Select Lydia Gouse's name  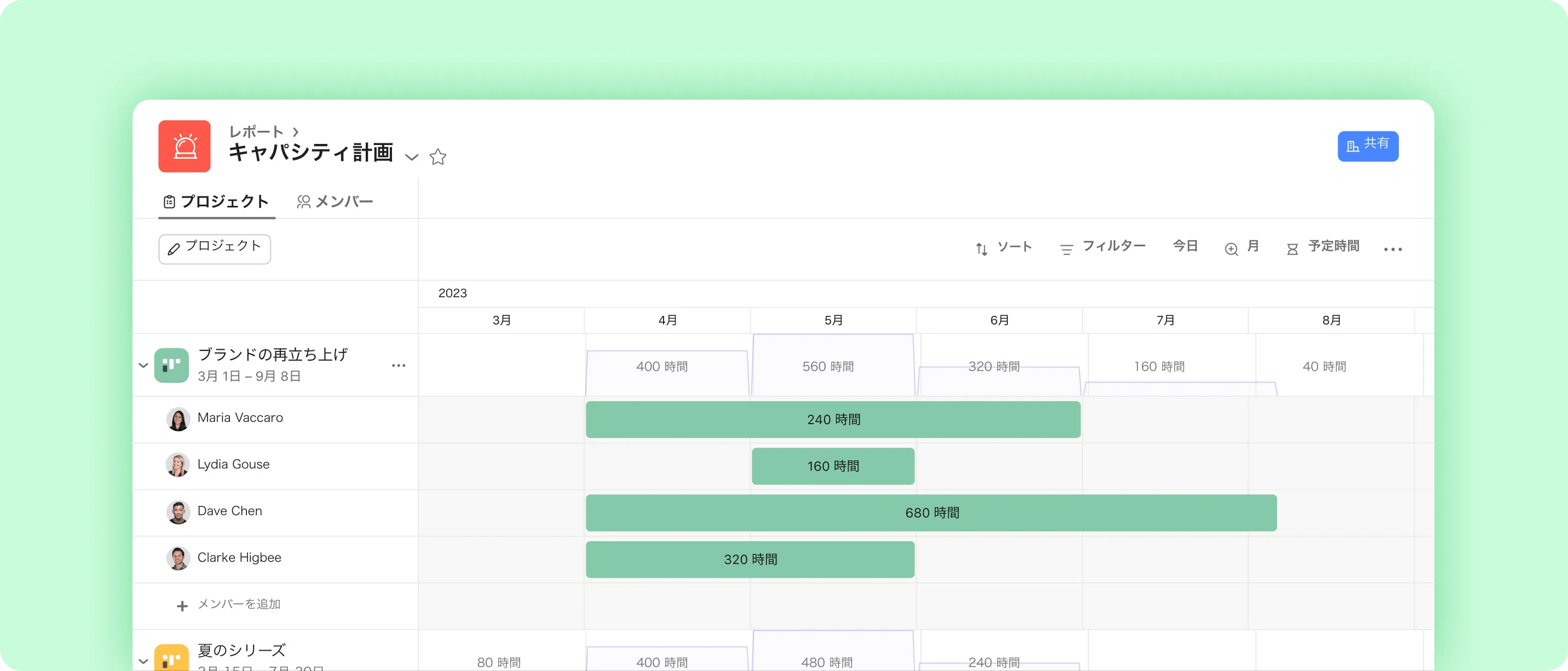(x=234, y=464)
